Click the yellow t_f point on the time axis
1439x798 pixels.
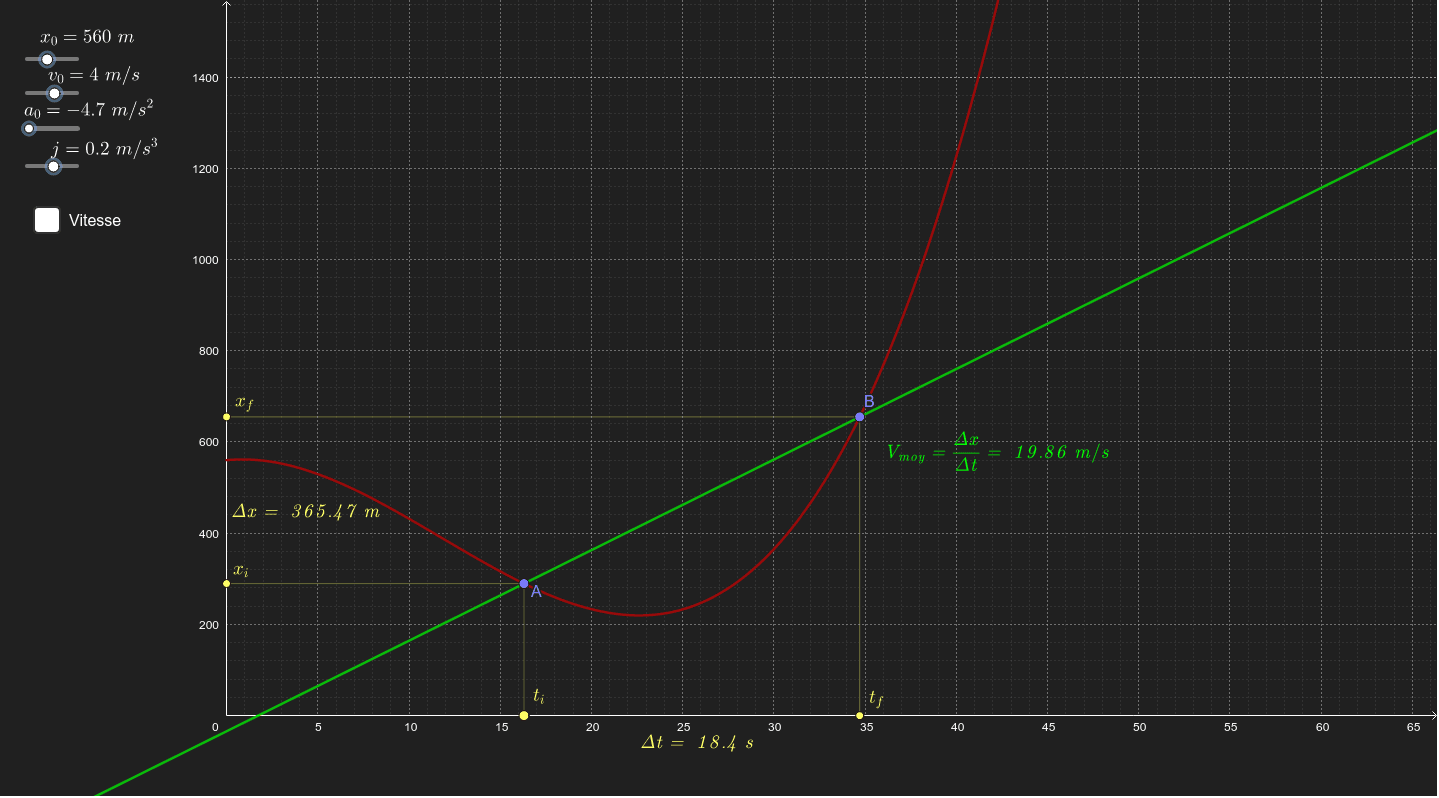[x=860, y=715]
